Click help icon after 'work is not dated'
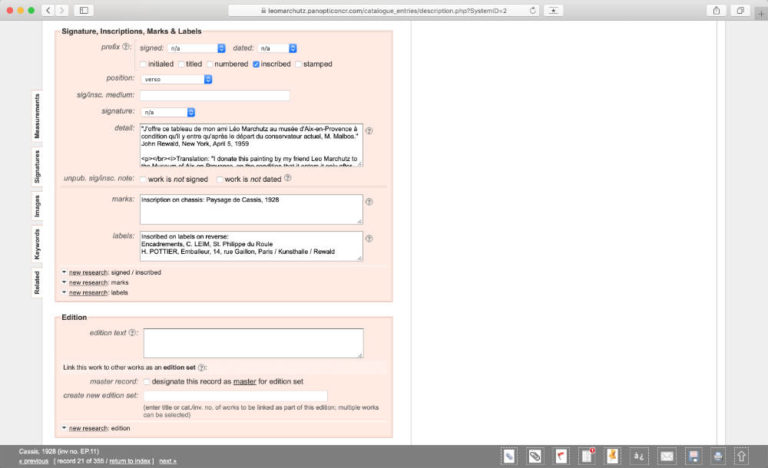This screenshot has height=468, width=768. tap(288, 178)
